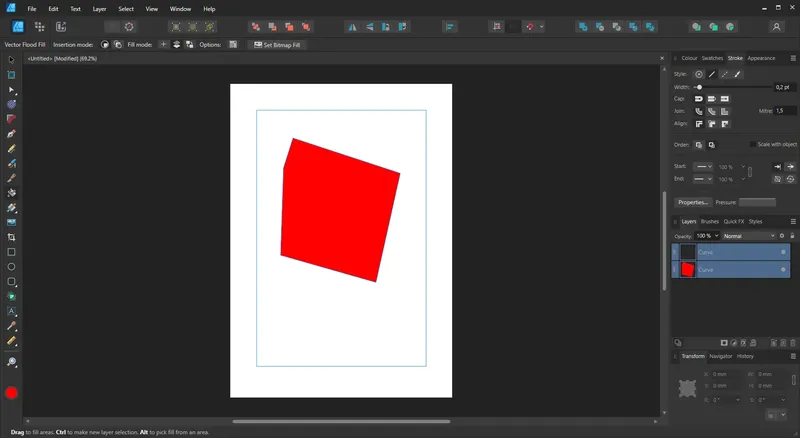Select the Move tool in the left toolbar
The width and height of the screenshot is (800, 438).
click(11, 60)
